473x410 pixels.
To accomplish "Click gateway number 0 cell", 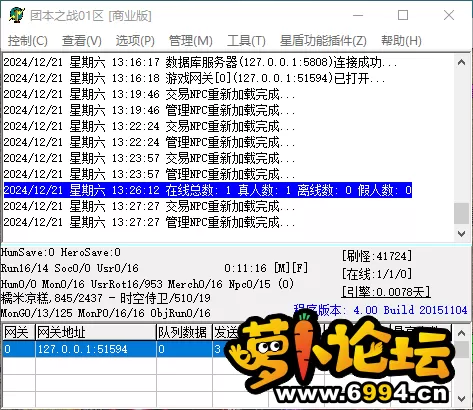I will tap(19, 349).
